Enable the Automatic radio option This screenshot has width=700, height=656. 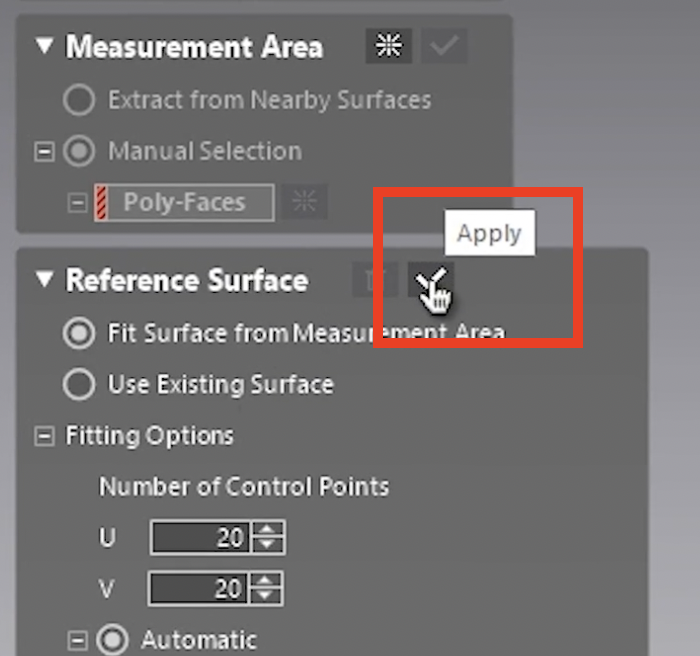click(112, 640)
